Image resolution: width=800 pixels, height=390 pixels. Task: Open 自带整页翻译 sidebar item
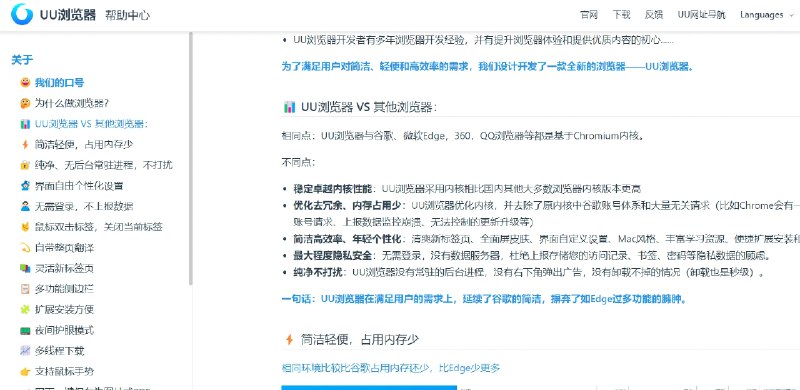click(x=64, y=248)
